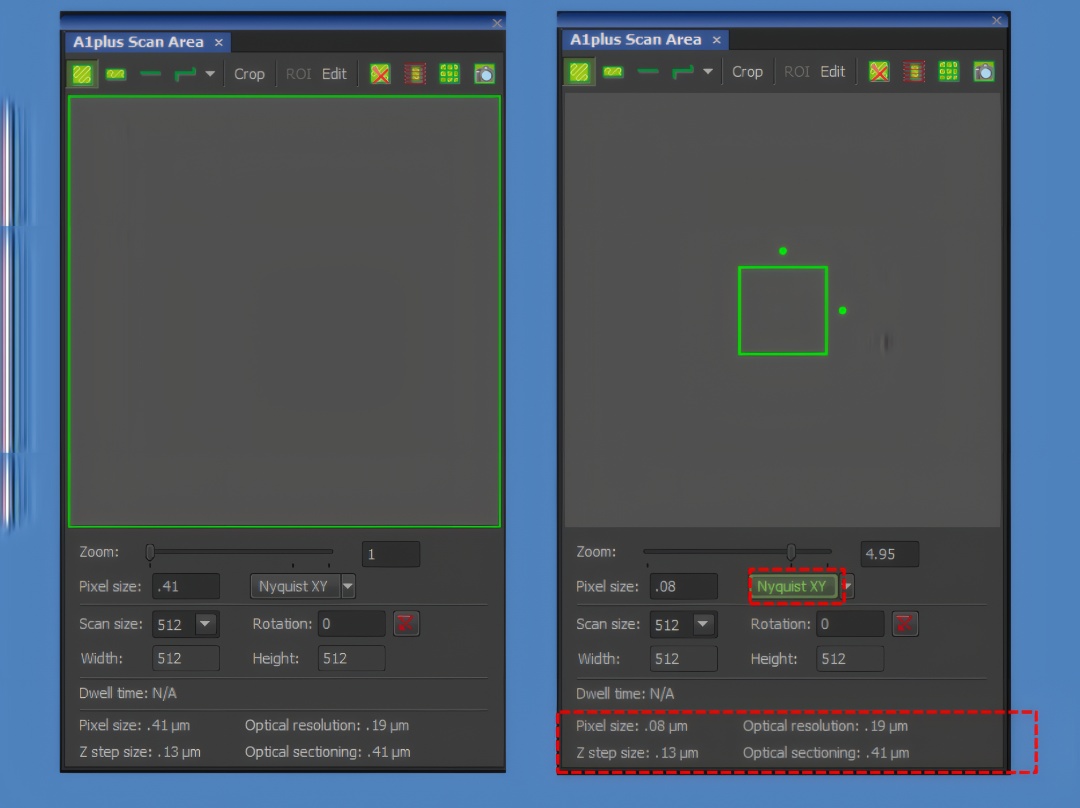Select band scan icon in right panel
Viewport: 1080px width, 808px height.
coord(613,72)
